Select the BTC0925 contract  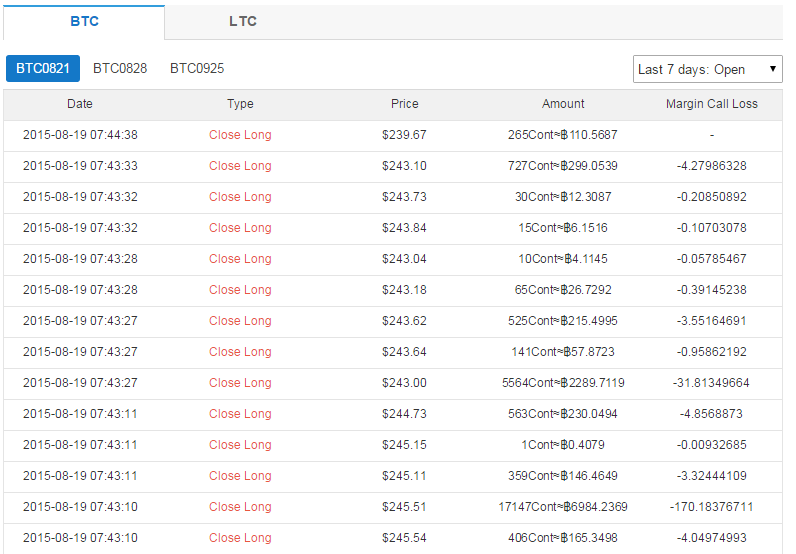coord(197,69)
